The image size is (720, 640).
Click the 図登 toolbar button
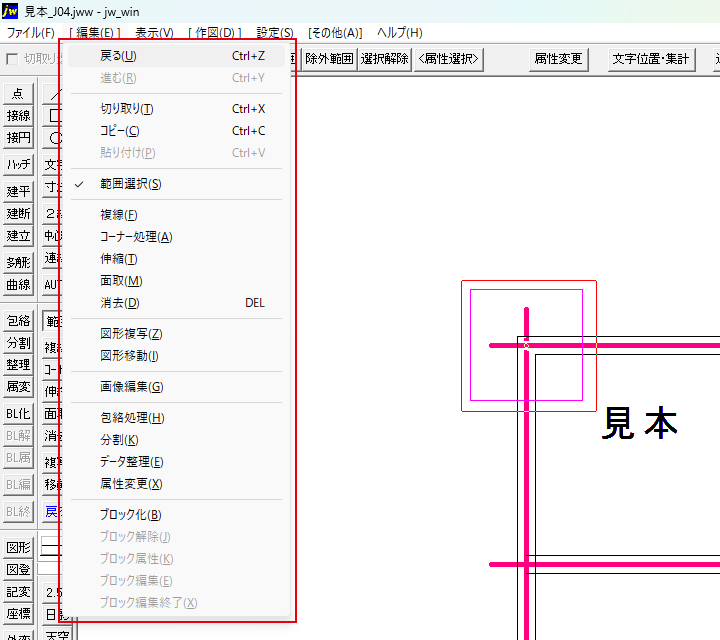(x=18, y=570)
